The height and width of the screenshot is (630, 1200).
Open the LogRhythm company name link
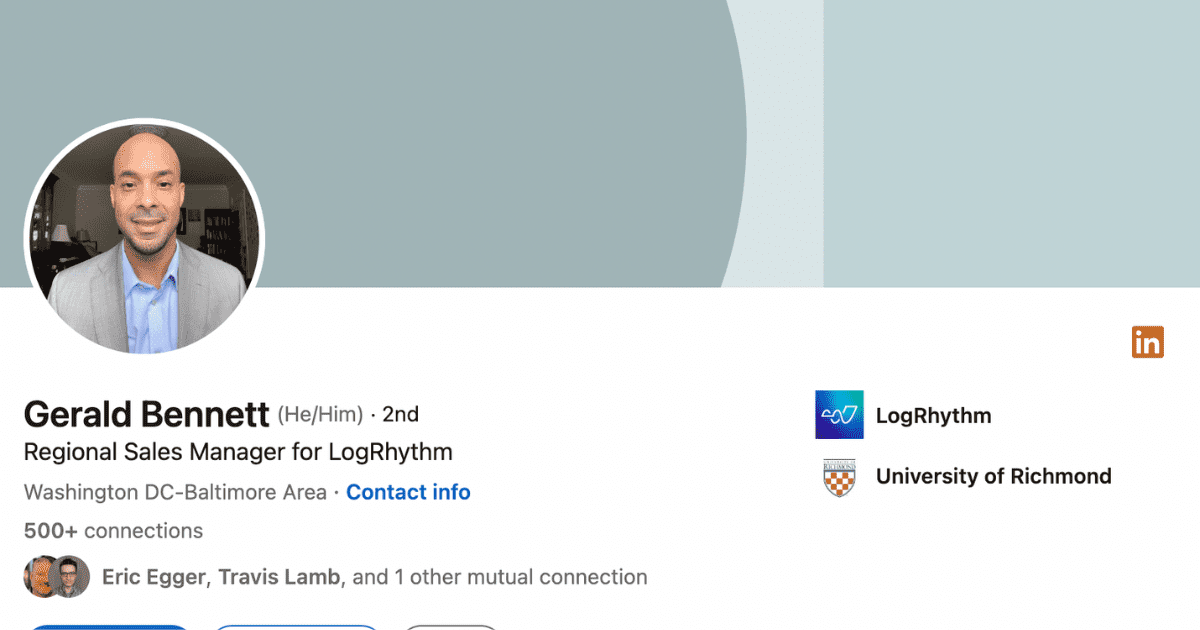coord(933,415)
